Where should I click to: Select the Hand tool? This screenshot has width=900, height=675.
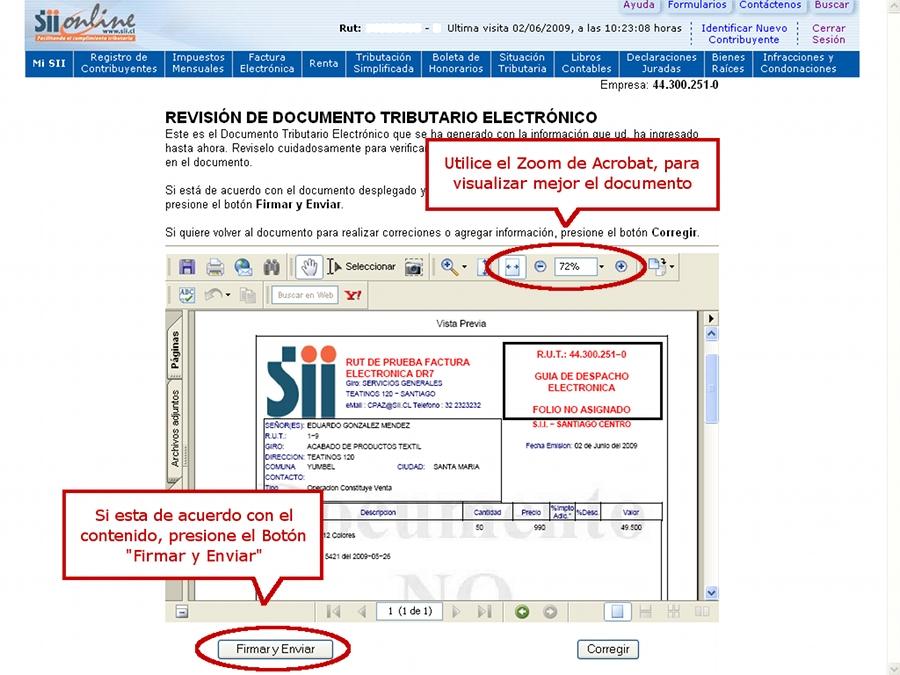309,267
